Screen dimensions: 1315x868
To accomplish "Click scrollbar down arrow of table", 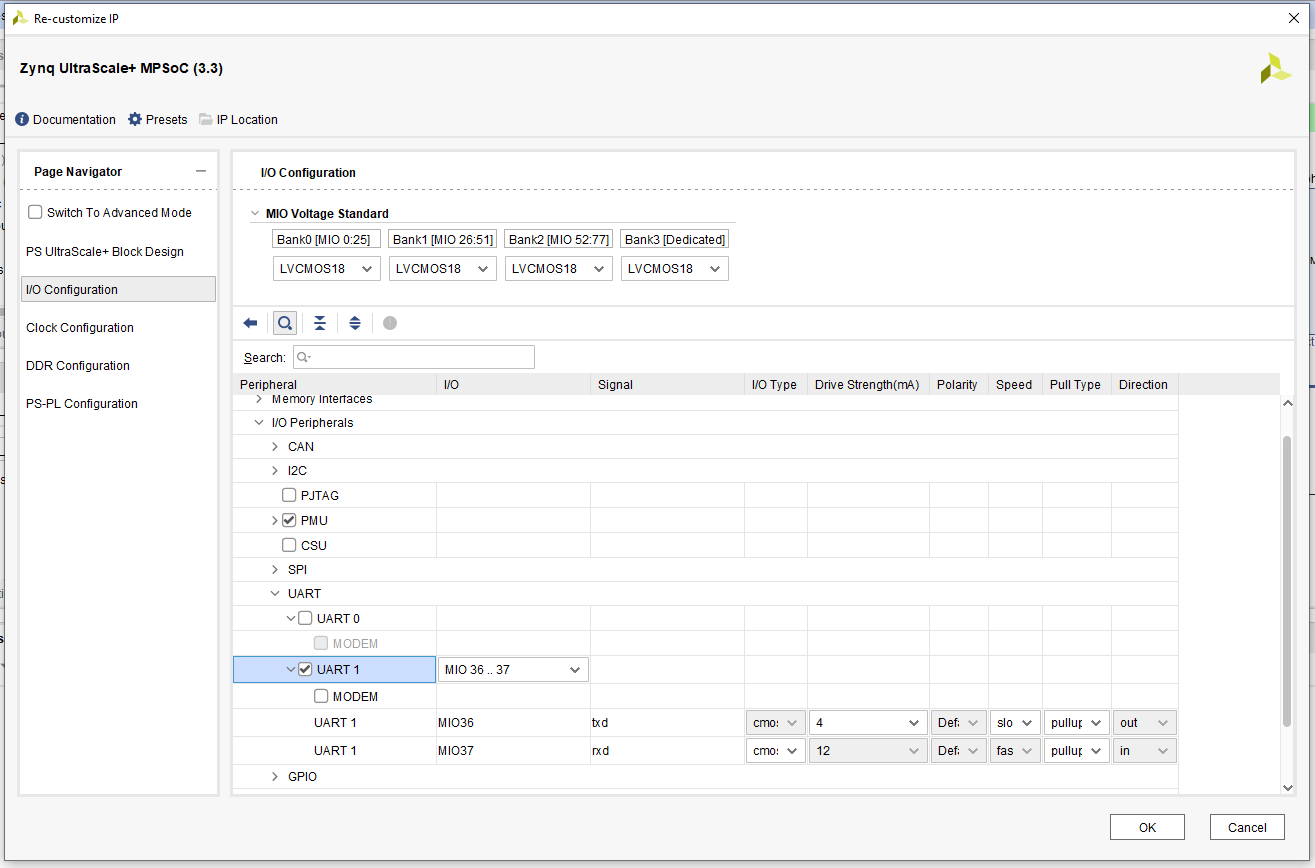I will (x=1287, y=788).
